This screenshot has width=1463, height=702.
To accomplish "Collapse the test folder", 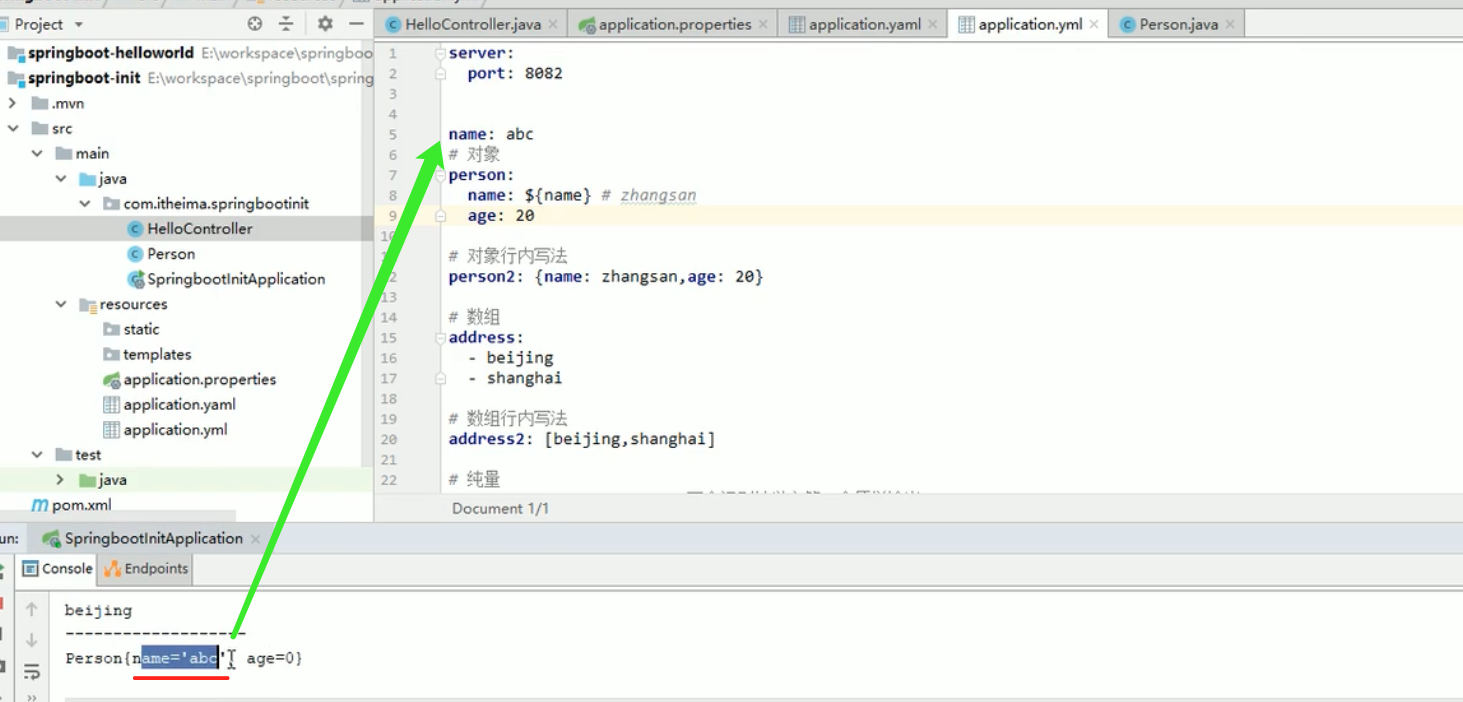I will point(37,455).
